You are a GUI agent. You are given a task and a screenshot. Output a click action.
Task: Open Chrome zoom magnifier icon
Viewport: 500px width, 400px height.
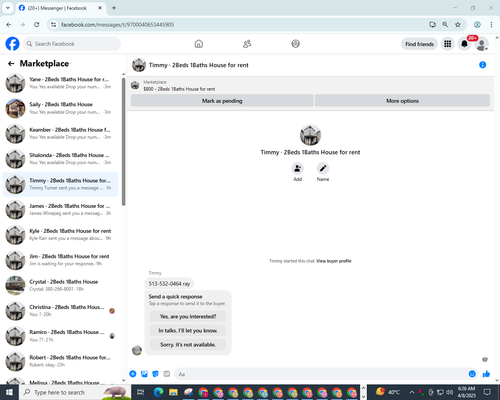pyautogui.click(x=445, y=24)
